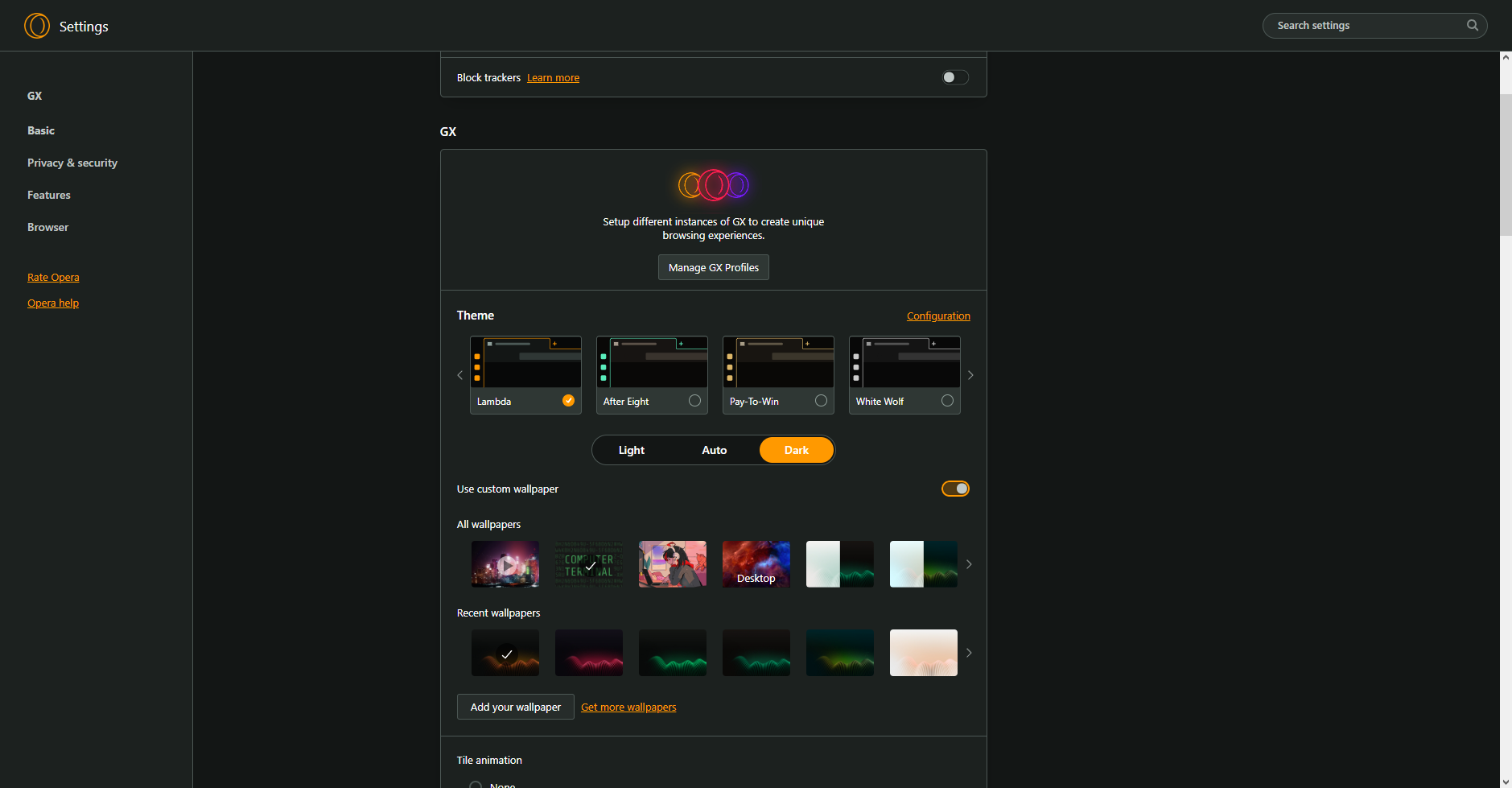Screen dimensions: 1512x788
Task: Open Learn more link for trackers
Action: click(553, 77)
